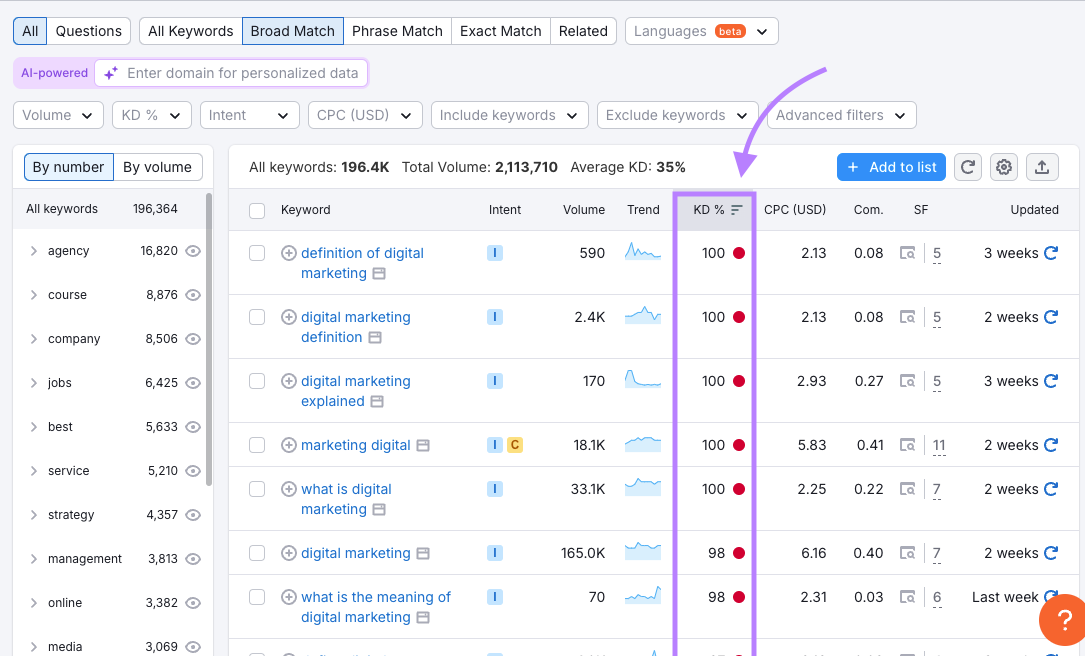Open the Languages dropdown
Viewport: 1085px width, 656px height.
(x=700, y=31)
